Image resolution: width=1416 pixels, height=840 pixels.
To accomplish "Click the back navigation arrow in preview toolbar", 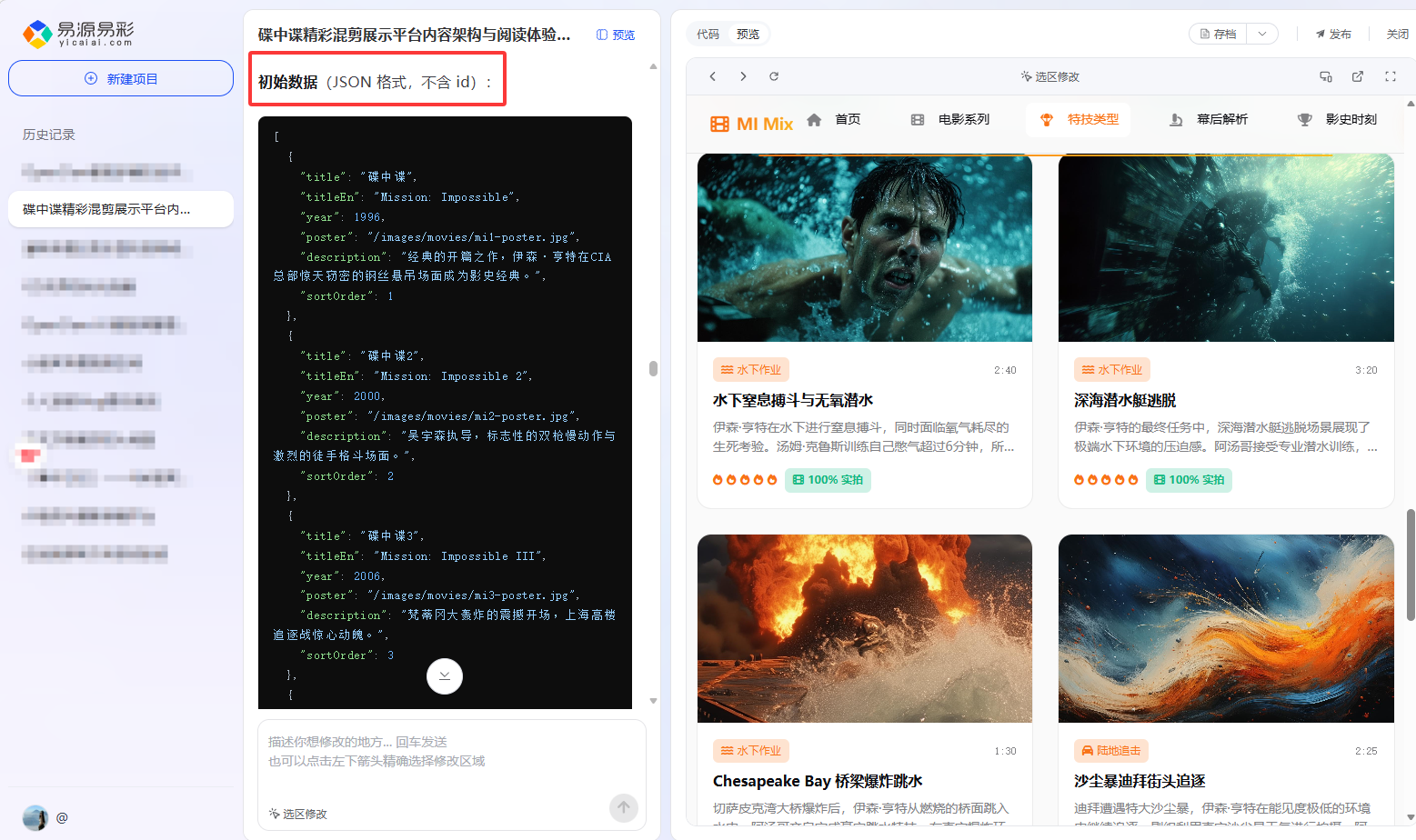I will [713, 76].
